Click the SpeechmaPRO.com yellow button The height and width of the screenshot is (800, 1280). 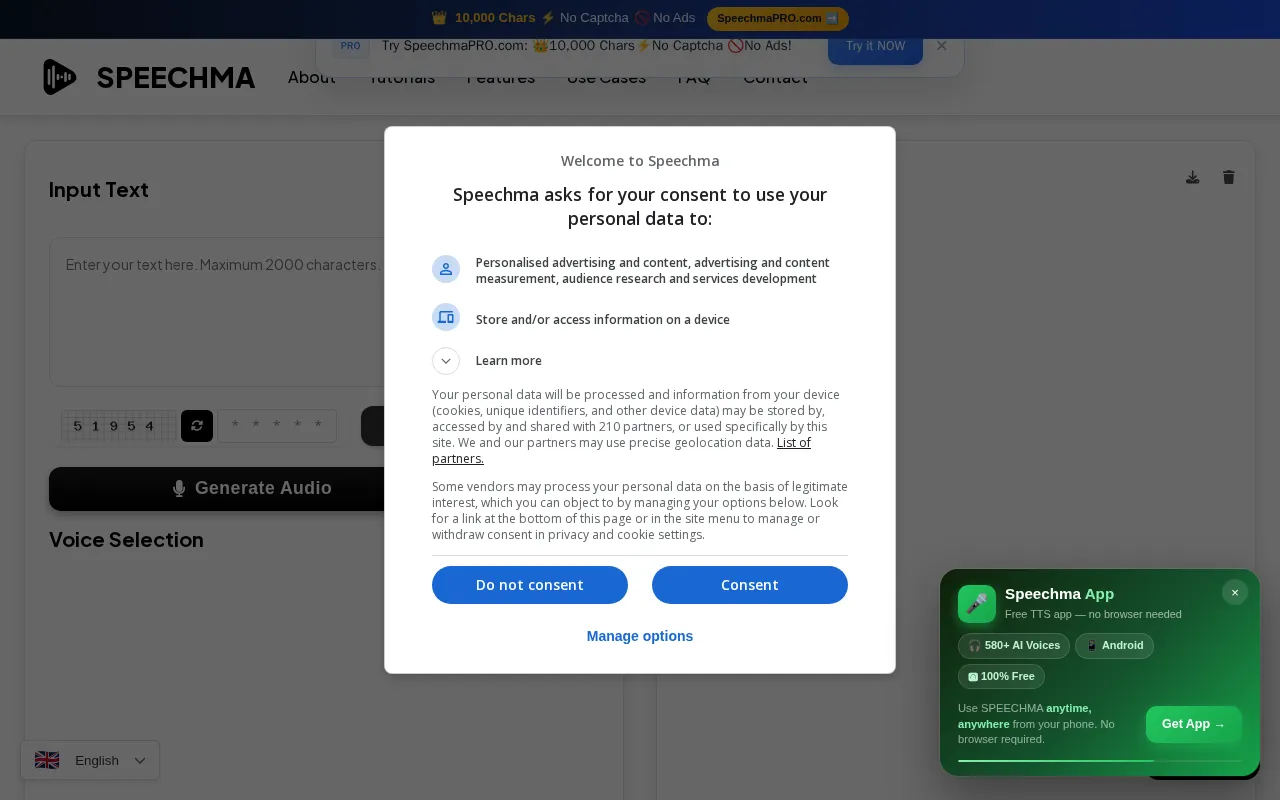(x=778, y=18)
